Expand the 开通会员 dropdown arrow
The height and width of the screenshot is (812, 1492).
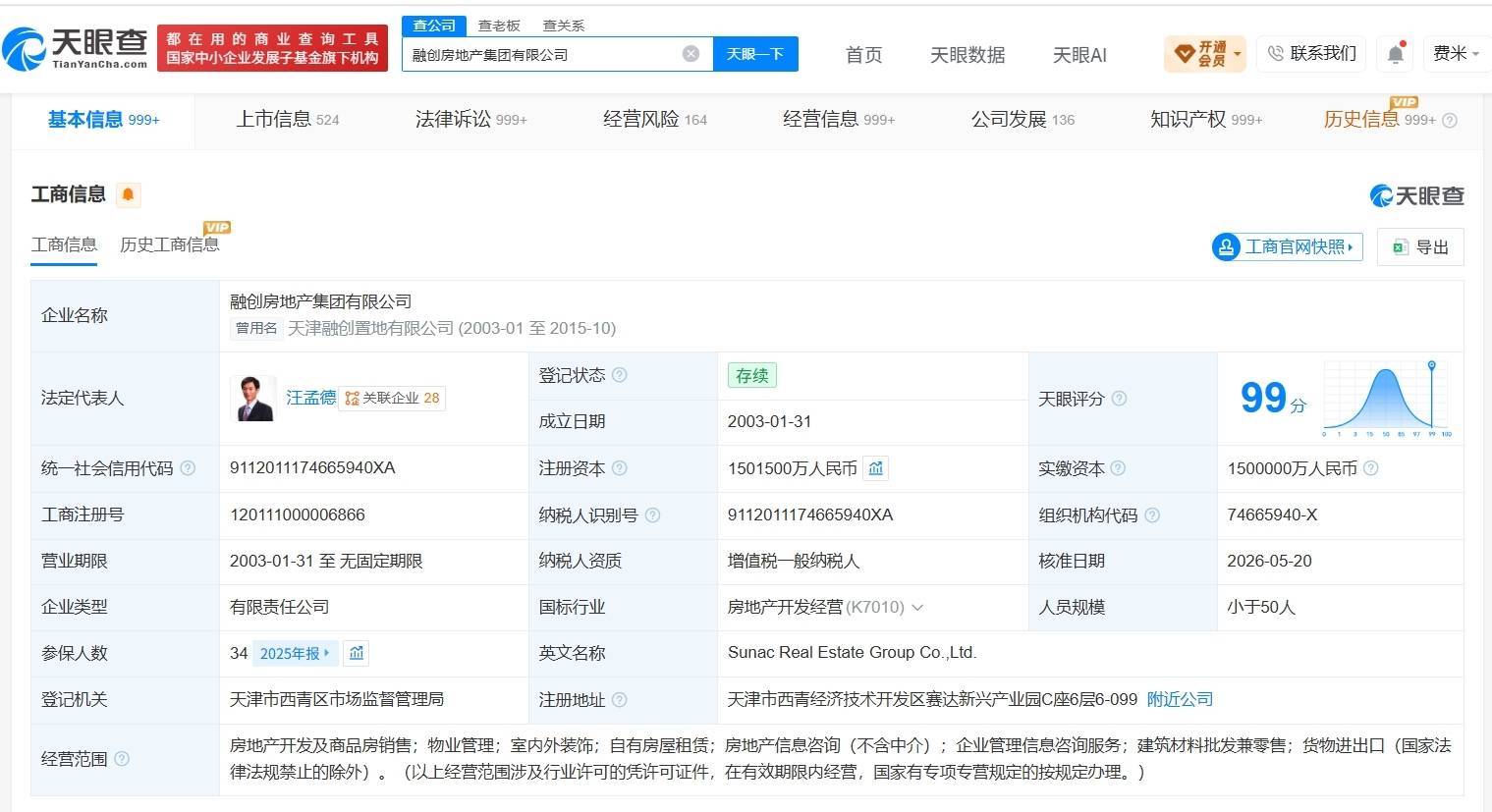[1238, 54]
